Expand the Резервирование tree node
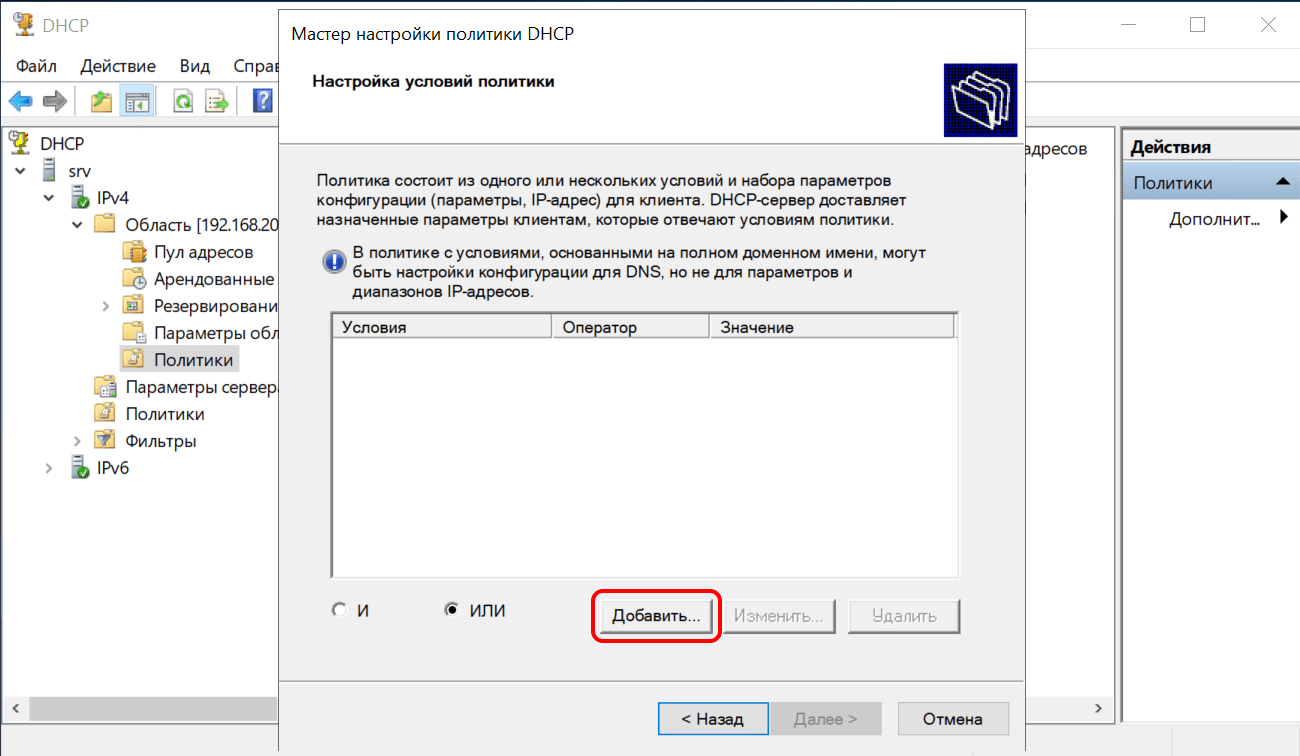This screenshot has width=1300, height=756. coord(106,306)
